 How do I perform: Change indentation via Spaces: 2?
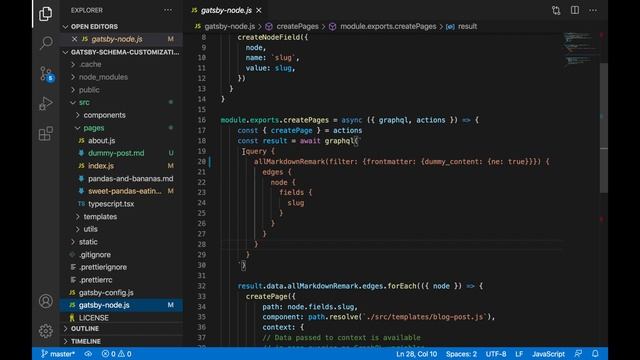[x=461, y=354]
